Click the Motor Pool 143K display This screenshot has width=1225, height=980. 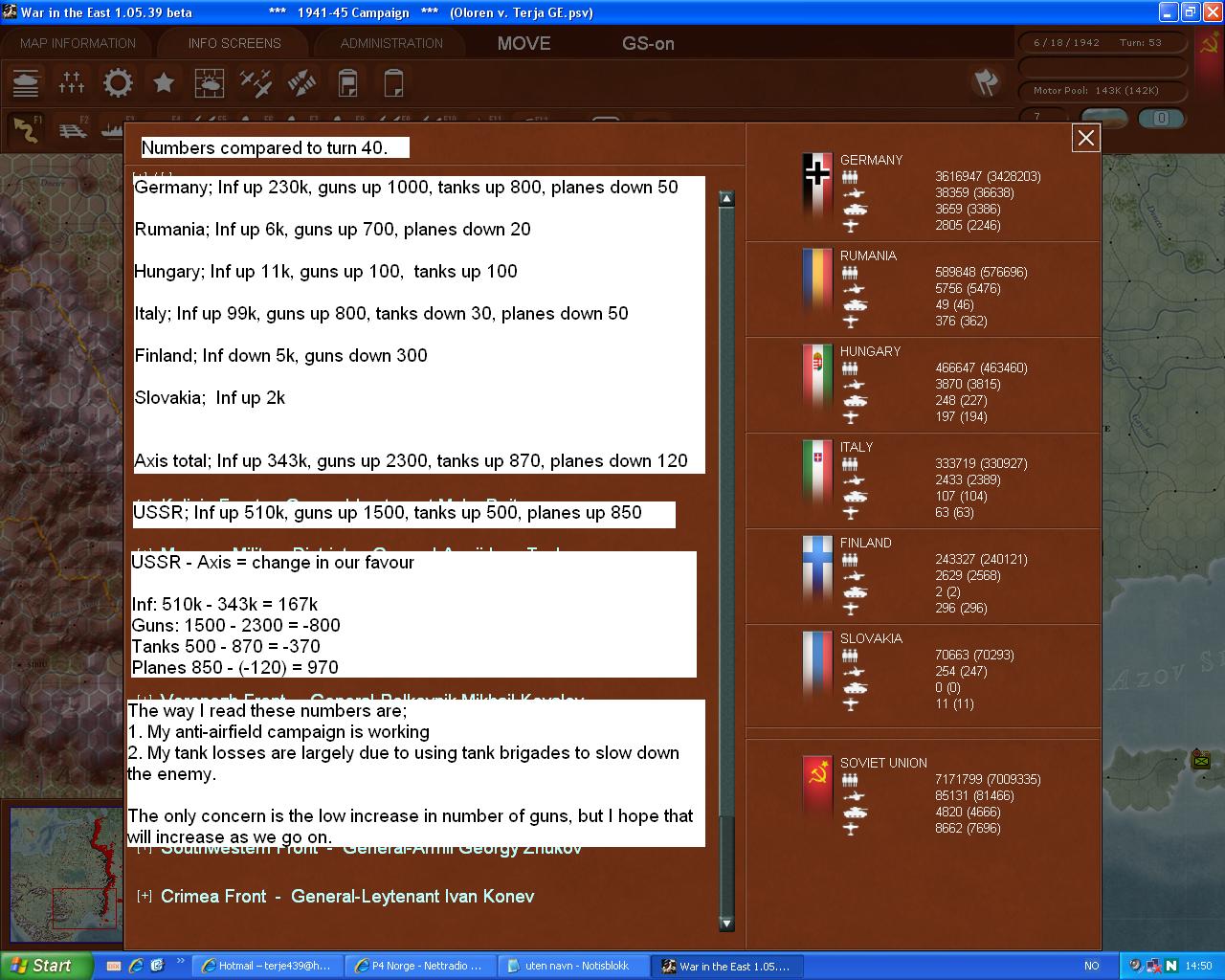1103,91
